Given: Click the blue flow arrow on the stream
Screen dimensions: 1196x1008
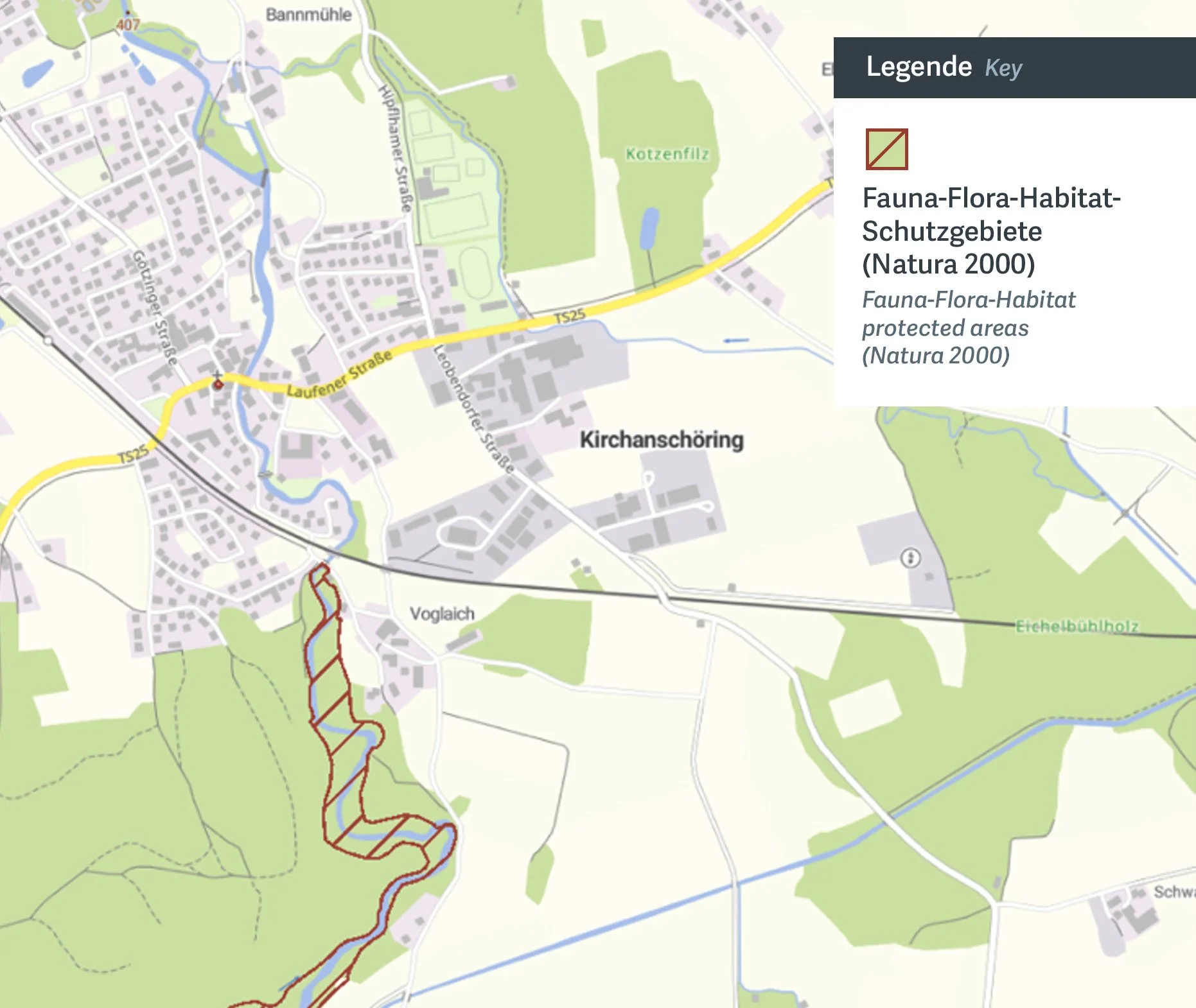Looking at the screenshot, I should click(x=736, y=340).
